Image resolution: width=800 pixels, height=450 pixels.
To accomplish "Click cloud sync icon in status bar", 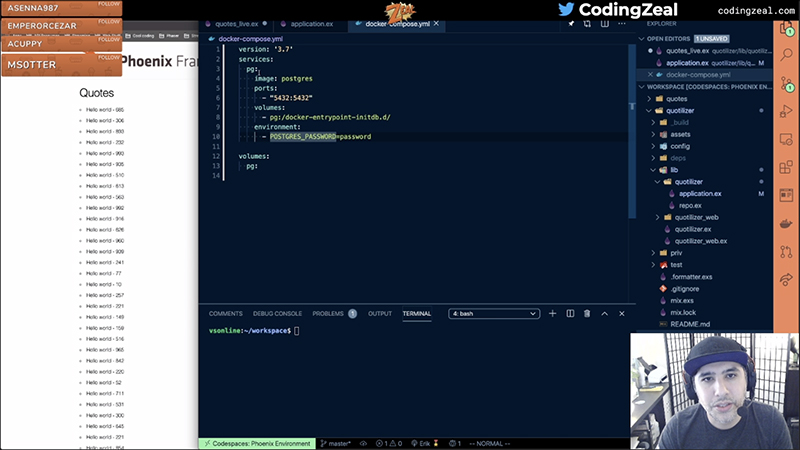I will point(363,443).
